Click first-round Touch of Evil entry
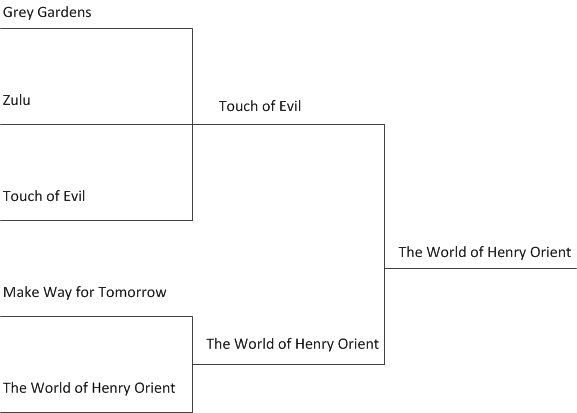Image resolution: width=577 pixels, height=413 pixels. point(44,196)
